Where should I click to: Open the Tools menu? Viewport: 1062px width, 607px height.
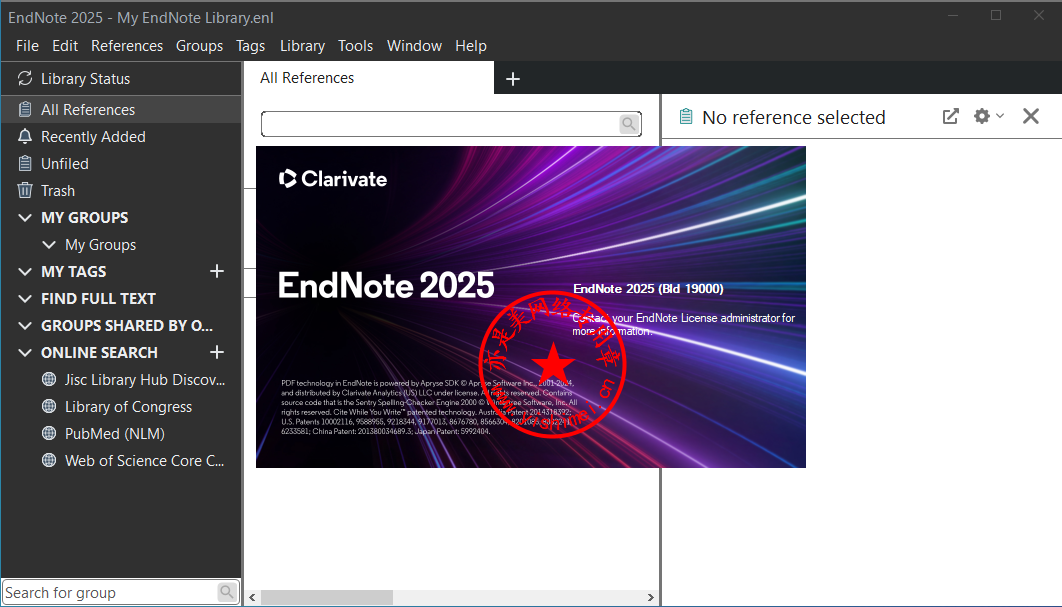pos(356,45)
